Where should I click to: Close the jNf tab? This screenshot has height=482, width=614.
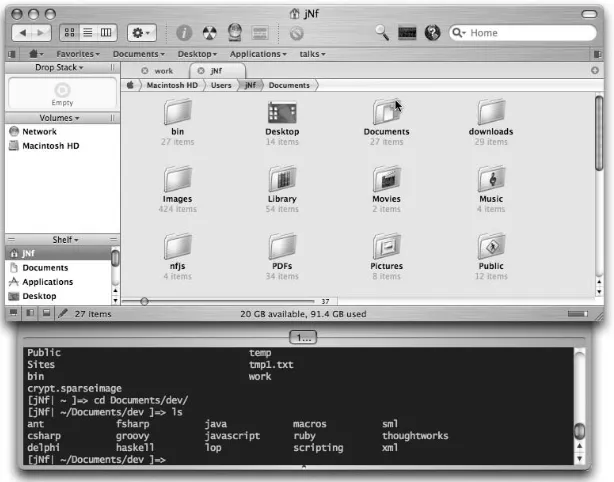point(200,71)
